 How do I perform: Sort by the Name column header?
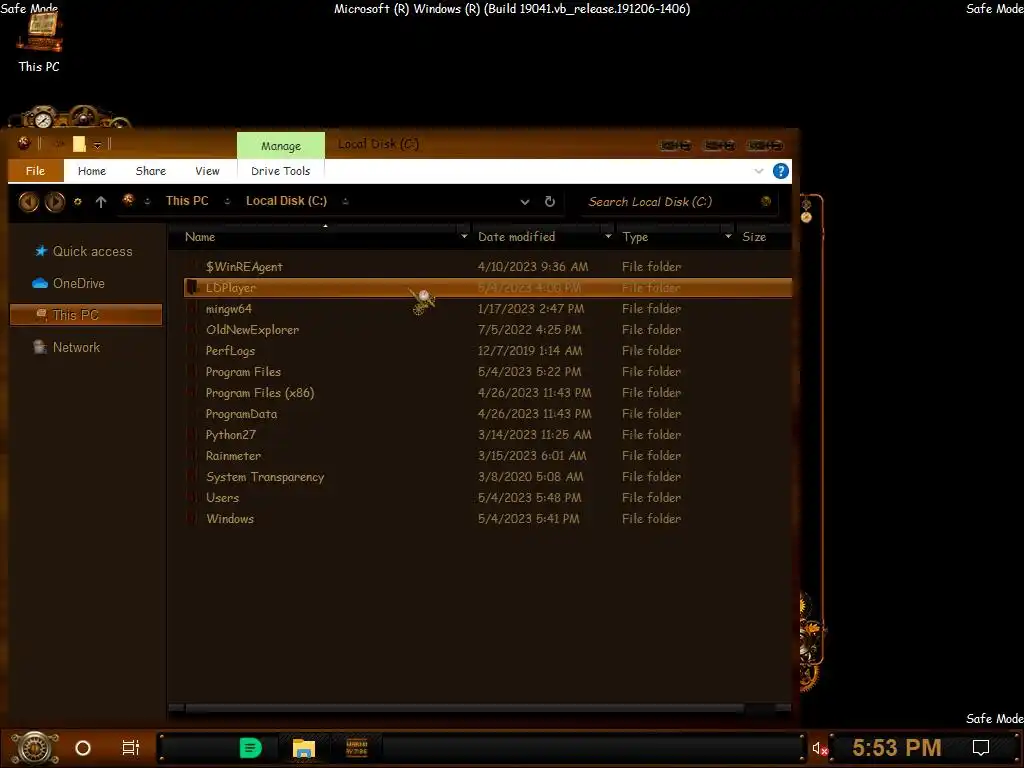200,237
